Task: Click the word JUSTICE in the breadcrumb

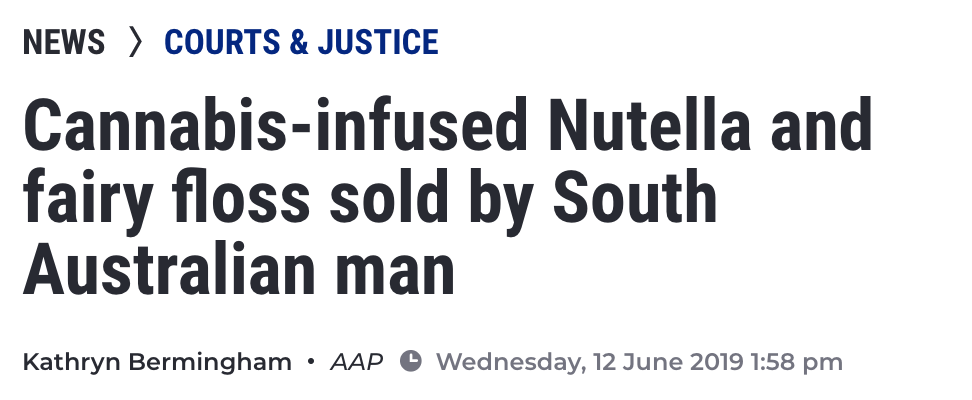Action: (378, 42)
